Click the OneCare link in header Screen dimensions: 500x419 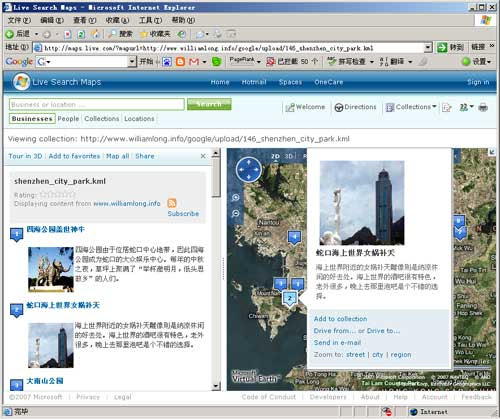329,82
